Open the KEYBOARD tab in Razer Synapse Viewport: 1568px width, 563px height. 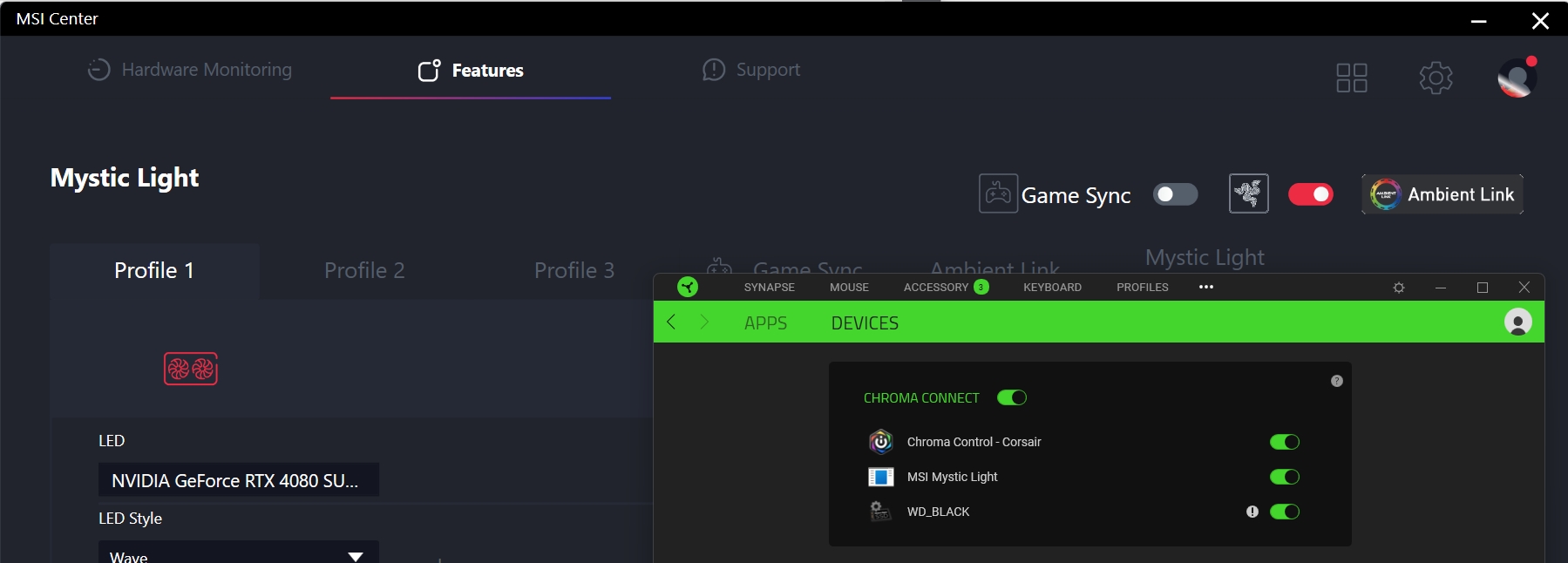1052,288
